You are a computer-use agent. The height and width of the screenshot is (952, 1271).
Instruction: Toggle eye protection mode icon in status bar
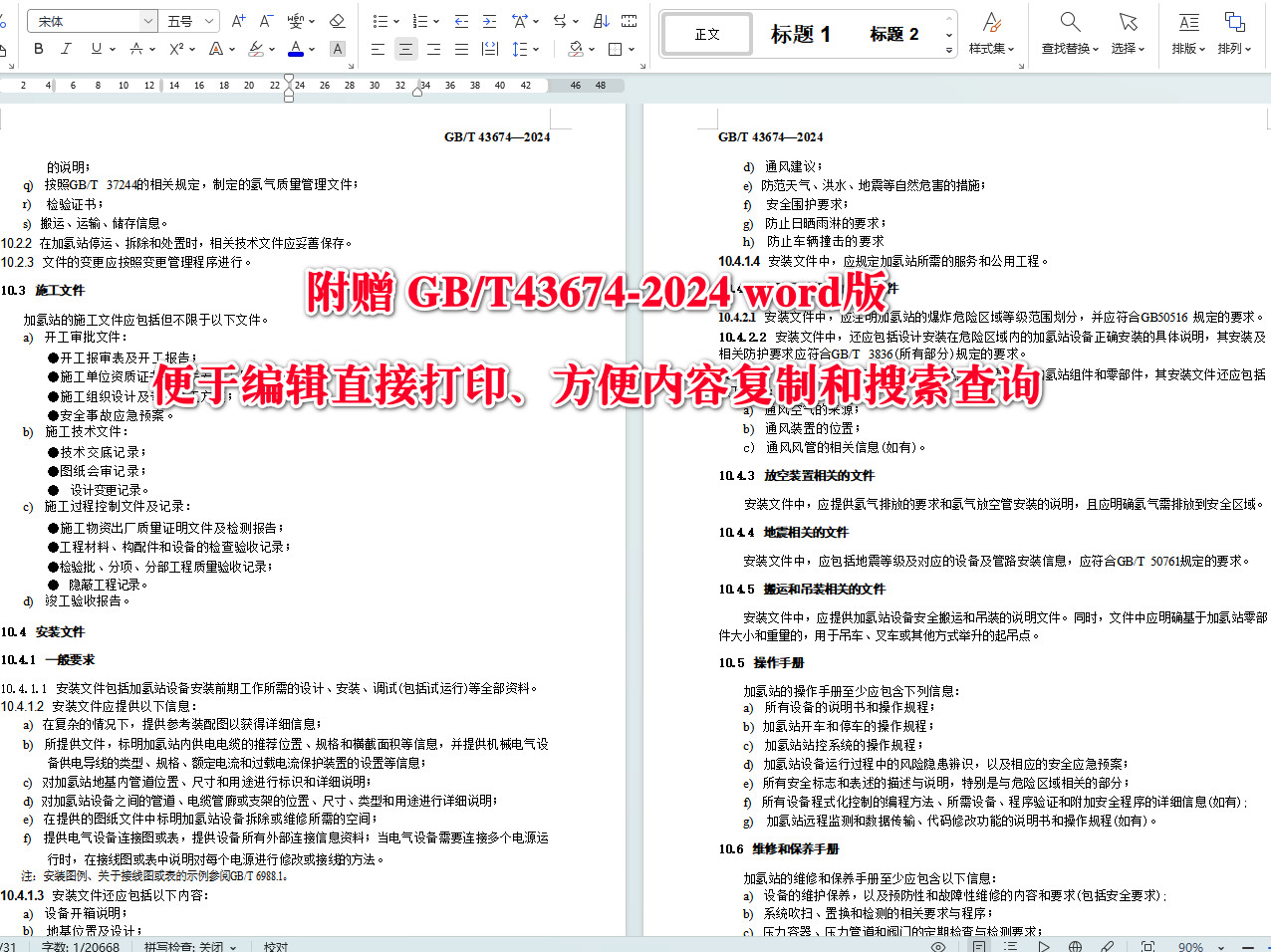[x=937, y=946]
